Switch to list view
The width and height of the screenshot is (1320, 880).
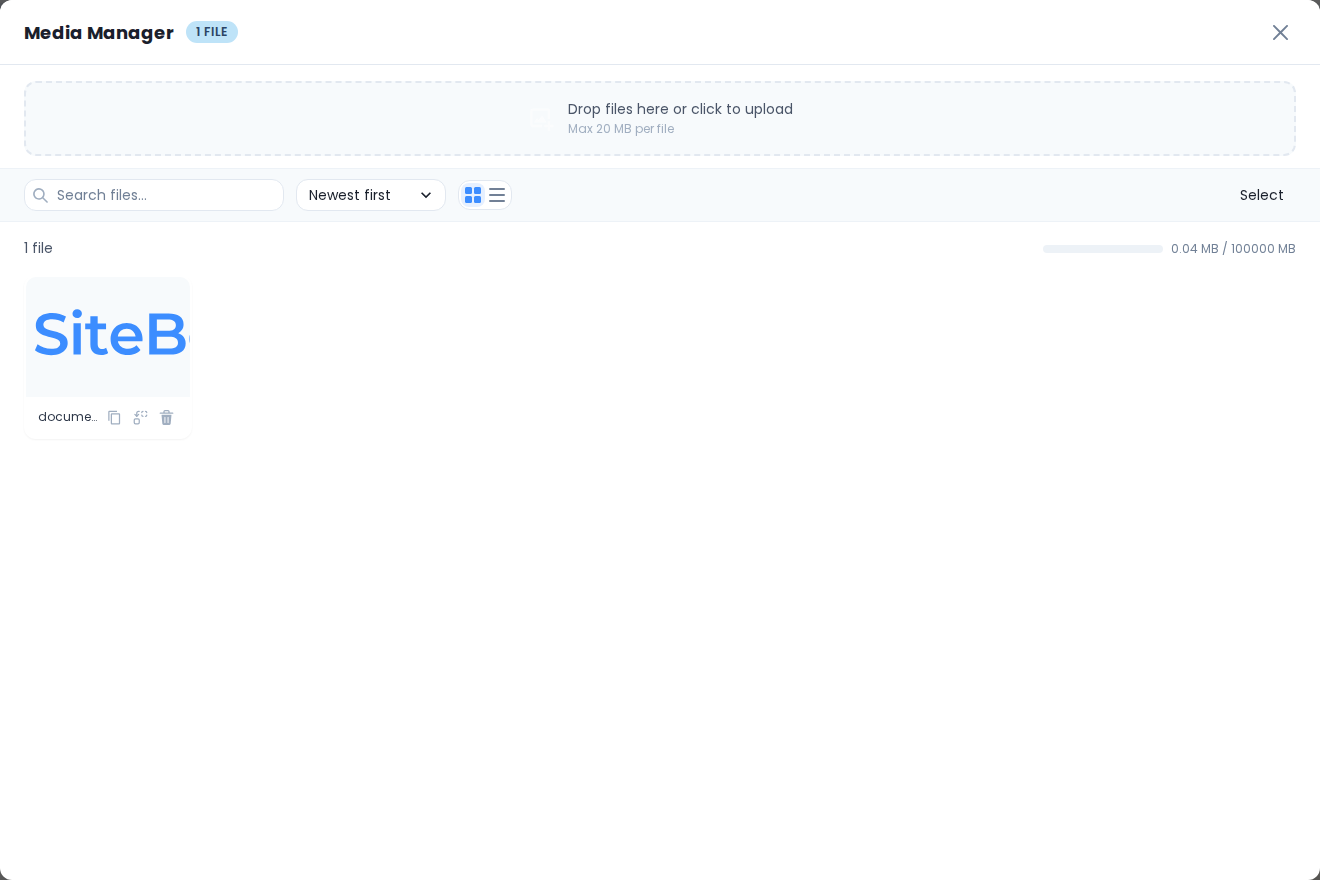497,195
